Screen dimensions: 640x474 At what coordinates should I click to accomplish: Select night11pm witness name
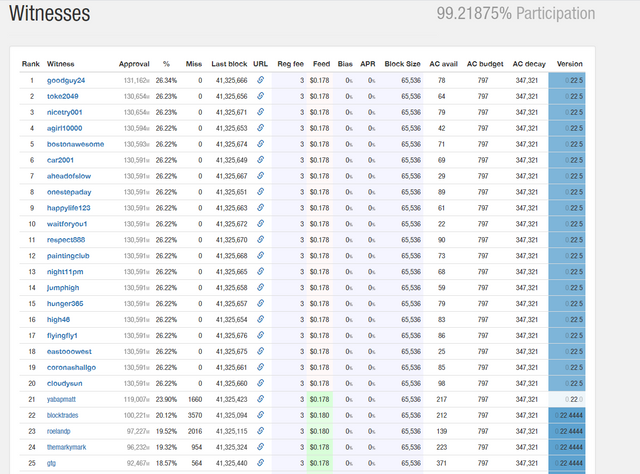(65, 271)
